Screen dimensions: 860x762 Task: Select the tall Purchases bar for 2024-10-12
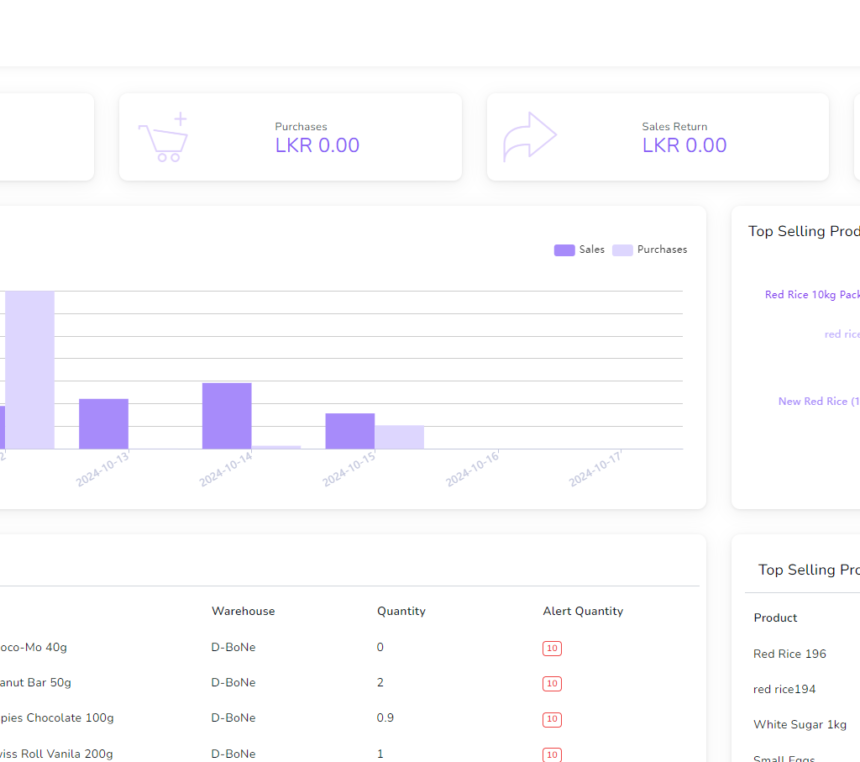click(30, 369)
